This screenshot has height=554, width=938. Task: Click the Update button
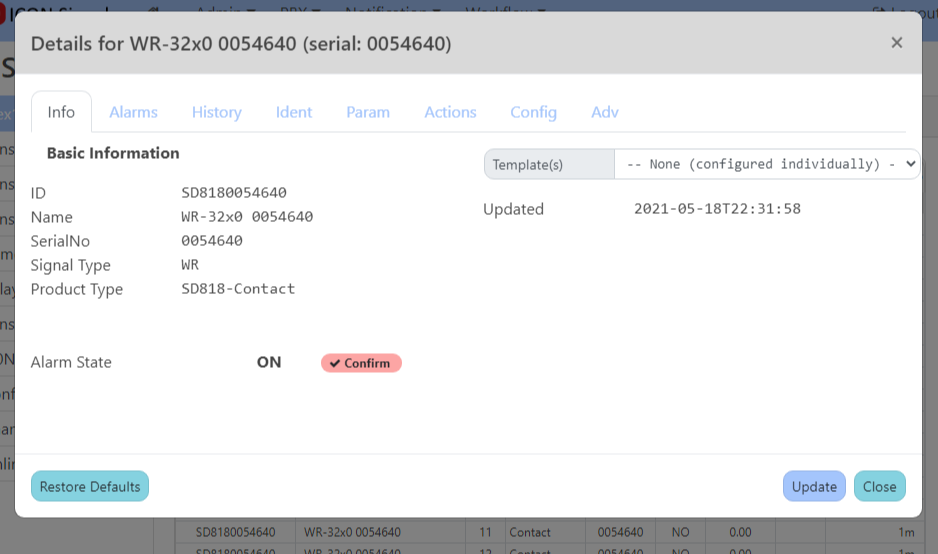[x=814, y=486]
